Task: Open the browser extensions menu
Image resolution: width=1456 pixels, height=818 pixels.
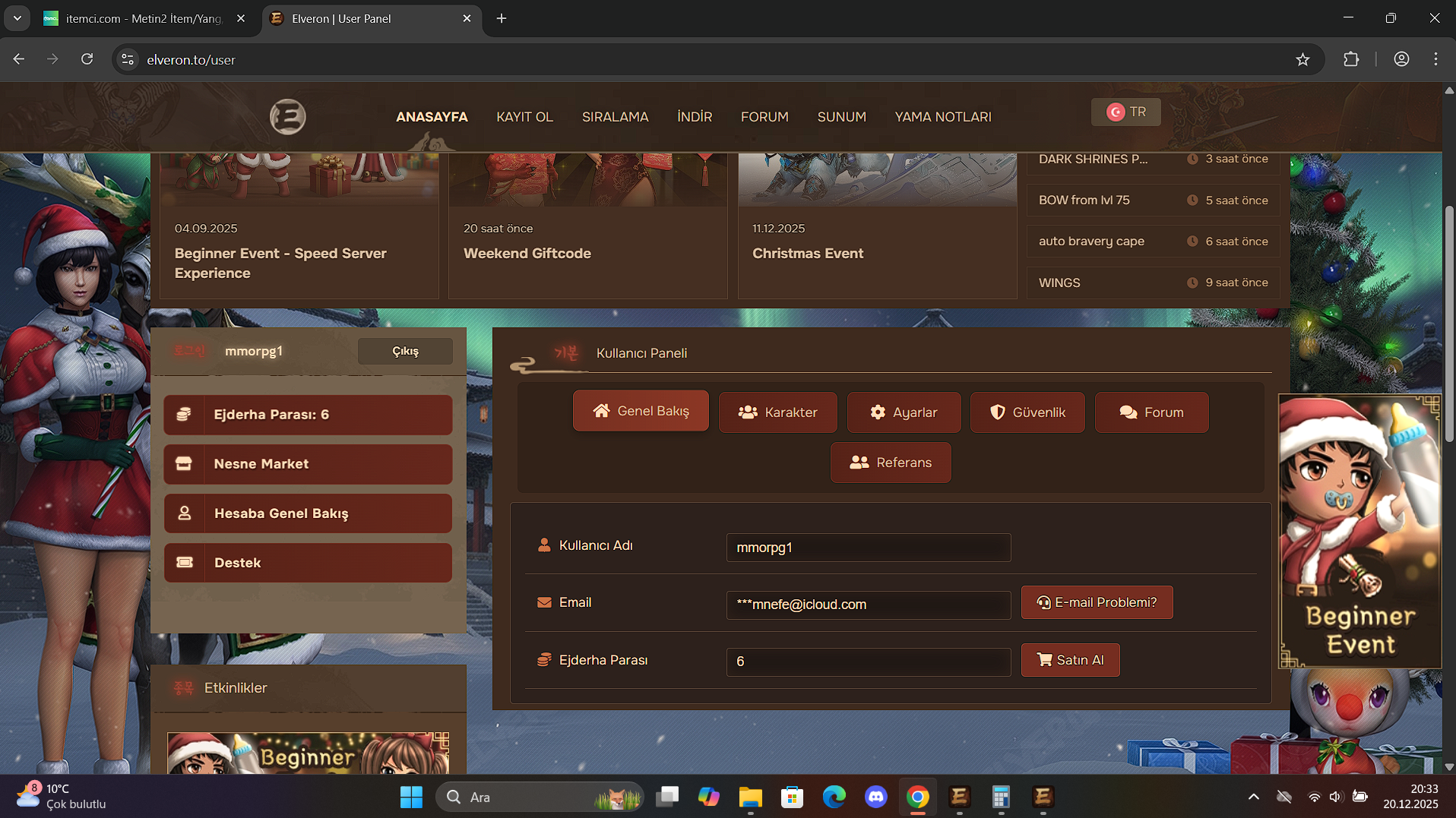Action: (x=1351, y=59)
